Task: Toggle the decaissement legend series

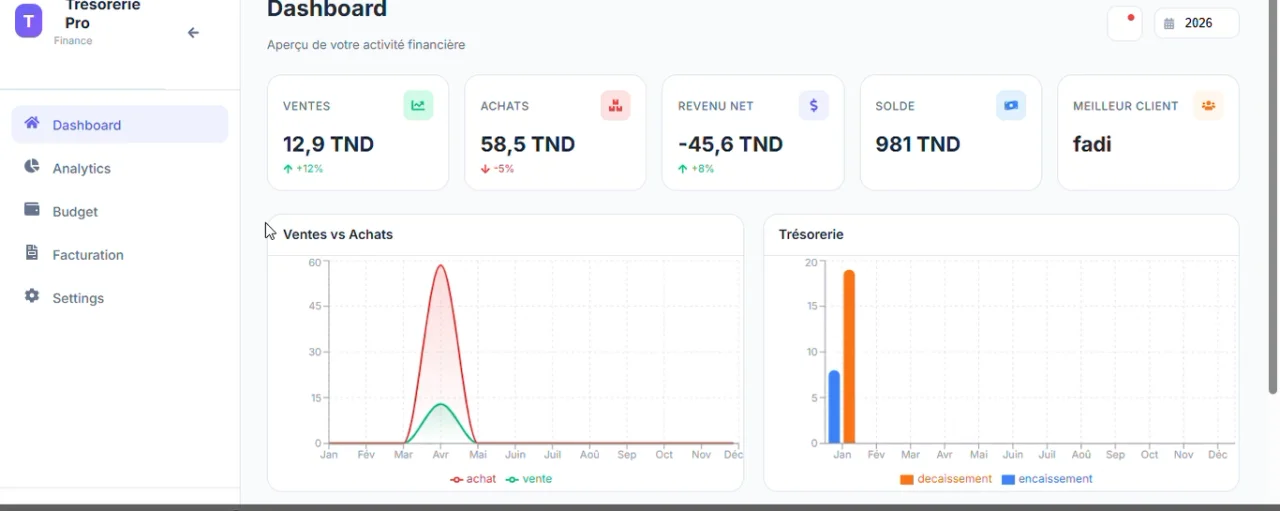Action: [x=946, y=479]
